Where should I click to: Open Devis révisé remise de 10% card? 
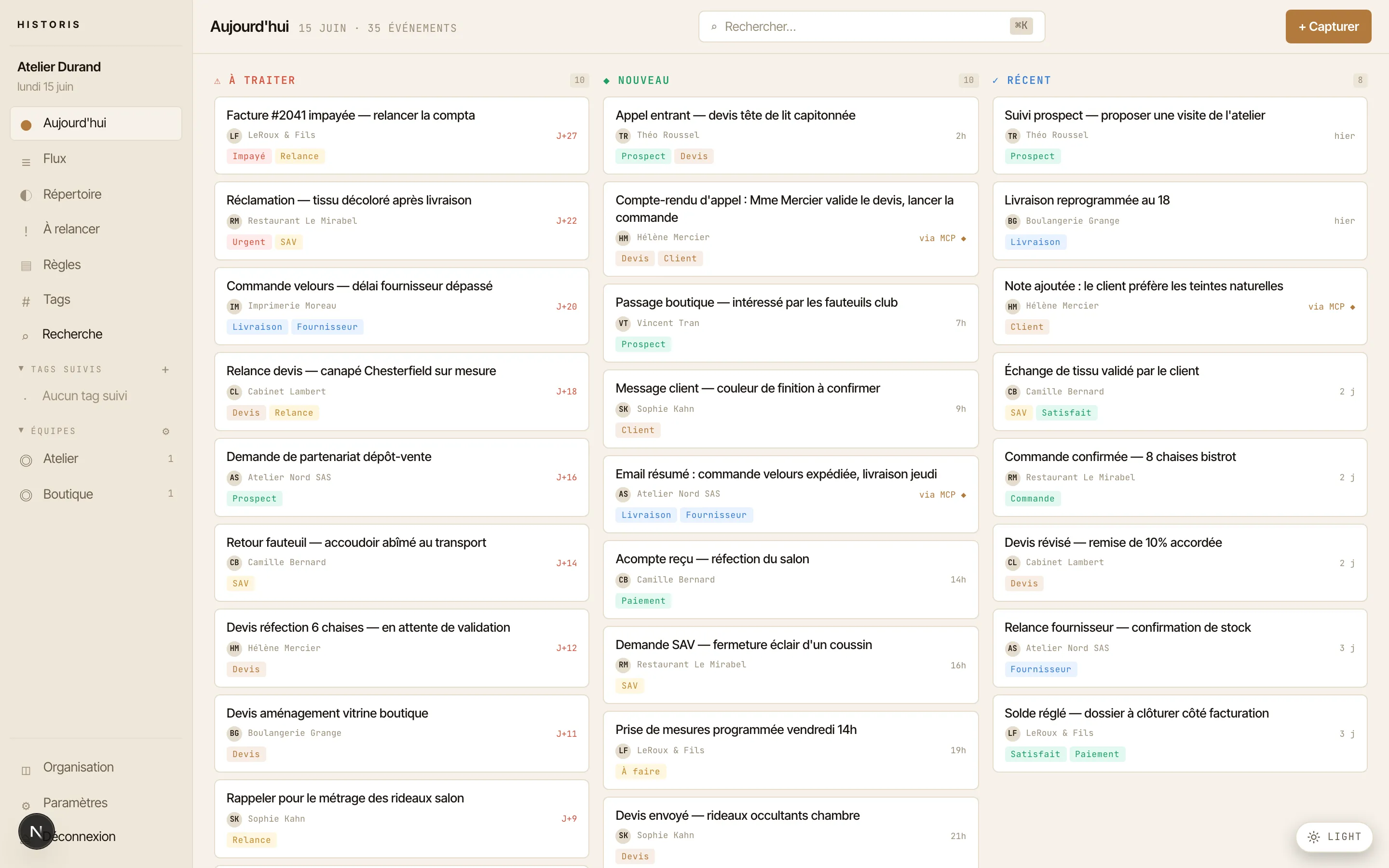point(1180,563)
